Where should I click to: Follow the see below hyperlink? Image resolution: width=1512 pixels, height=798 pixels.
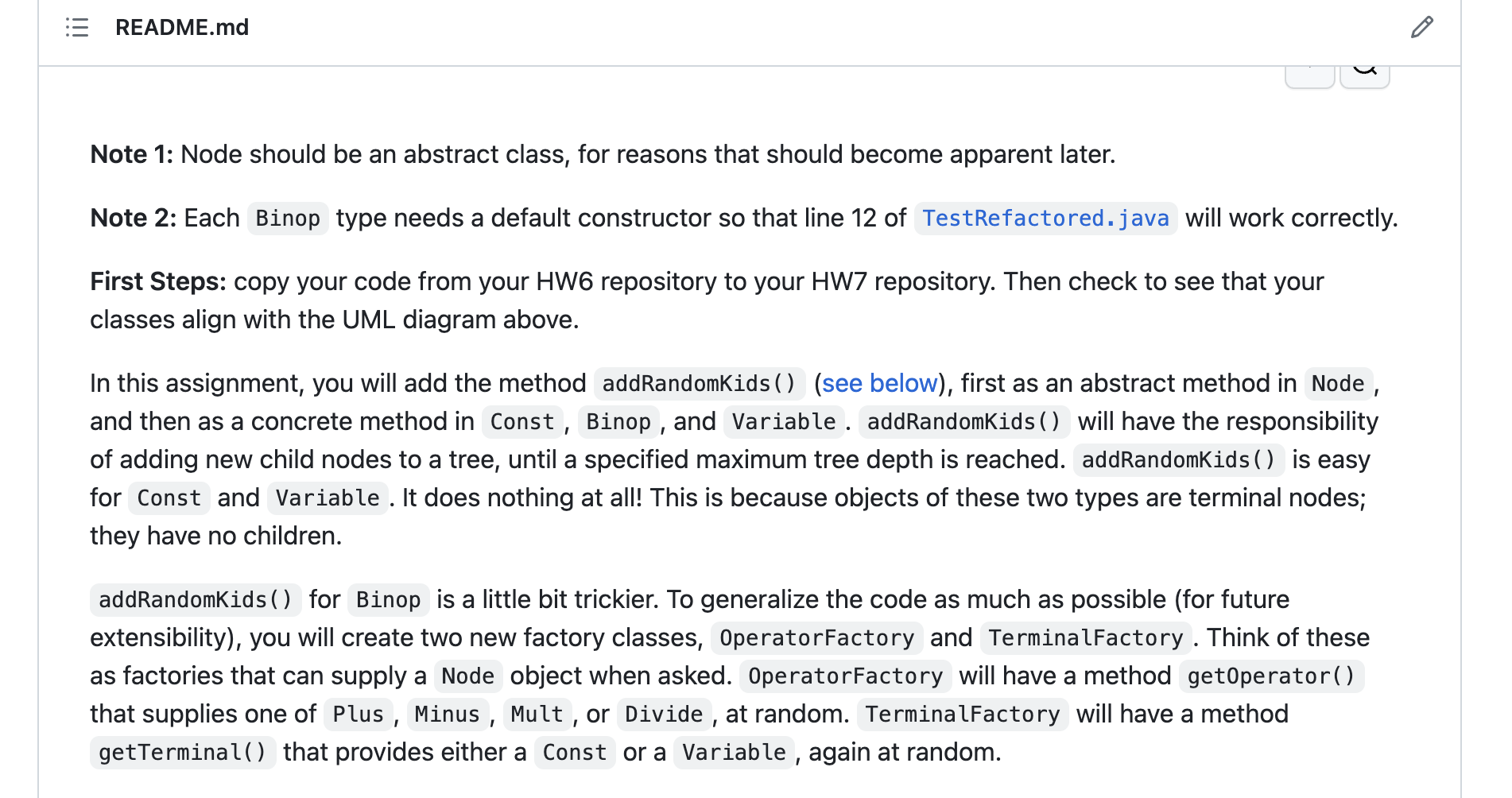(x=878, y=383)
